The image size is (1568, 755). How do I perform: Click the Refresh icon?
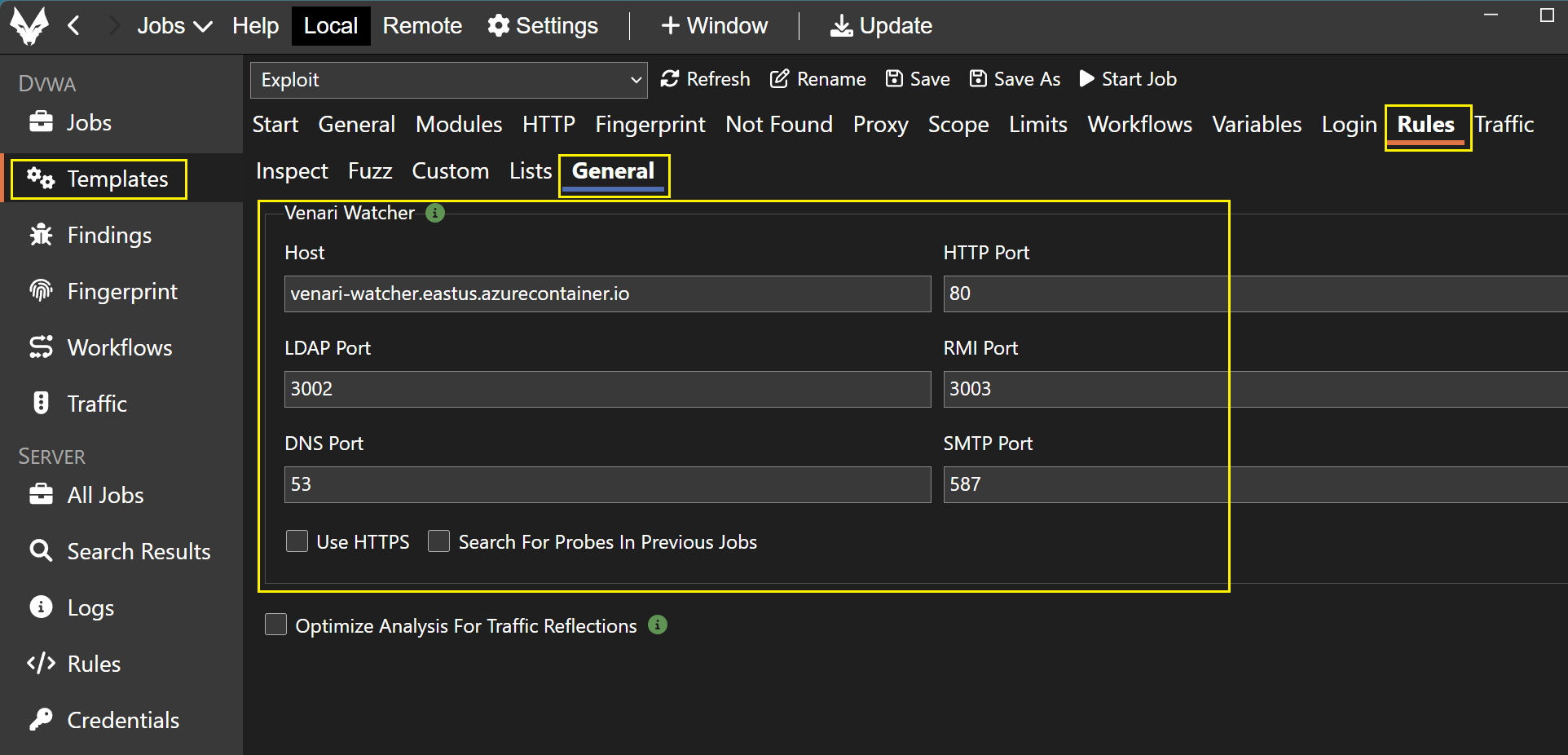(x=670, y=78)
